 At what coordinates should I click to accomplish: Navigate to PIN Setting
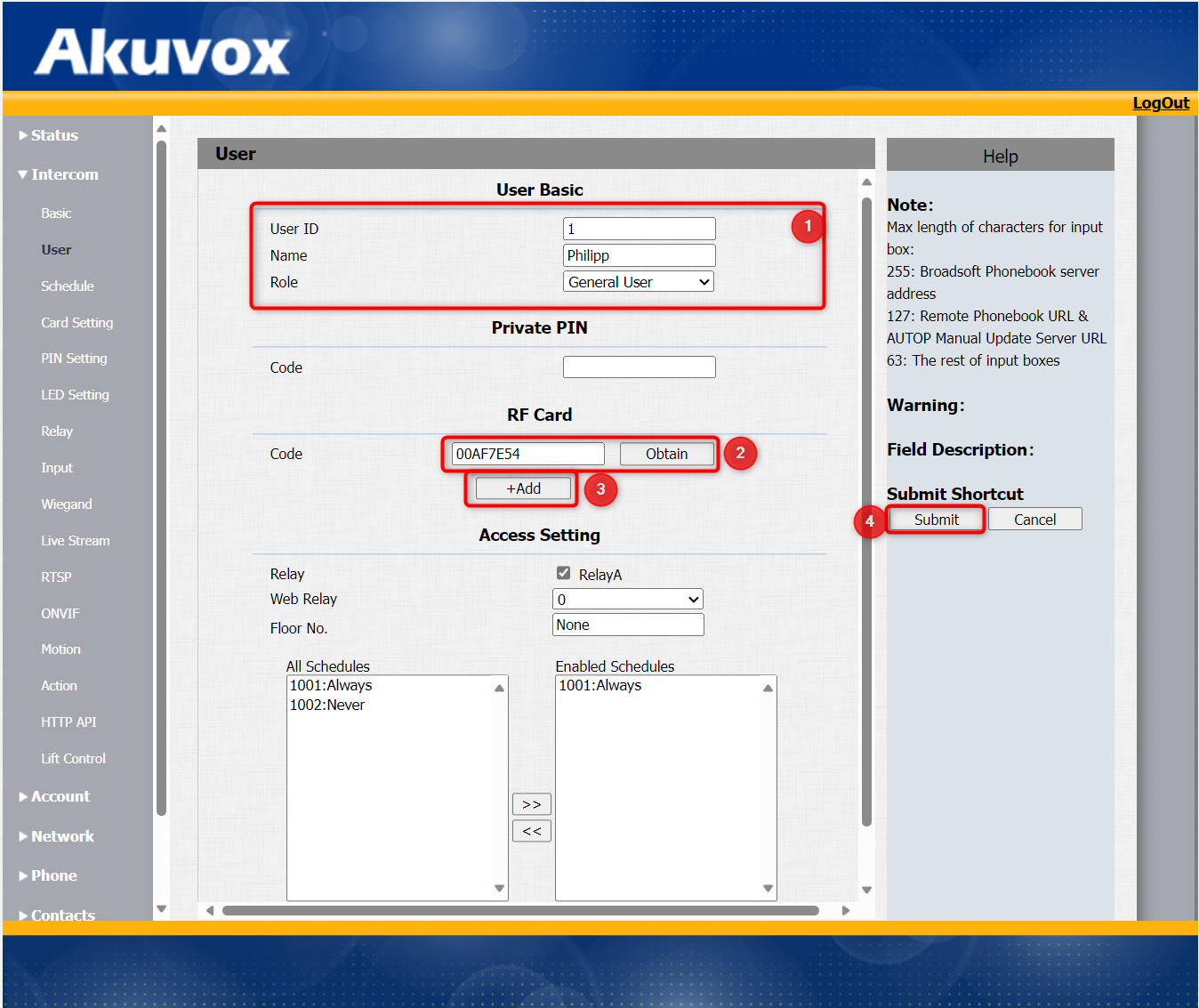(x=74, y=358)
